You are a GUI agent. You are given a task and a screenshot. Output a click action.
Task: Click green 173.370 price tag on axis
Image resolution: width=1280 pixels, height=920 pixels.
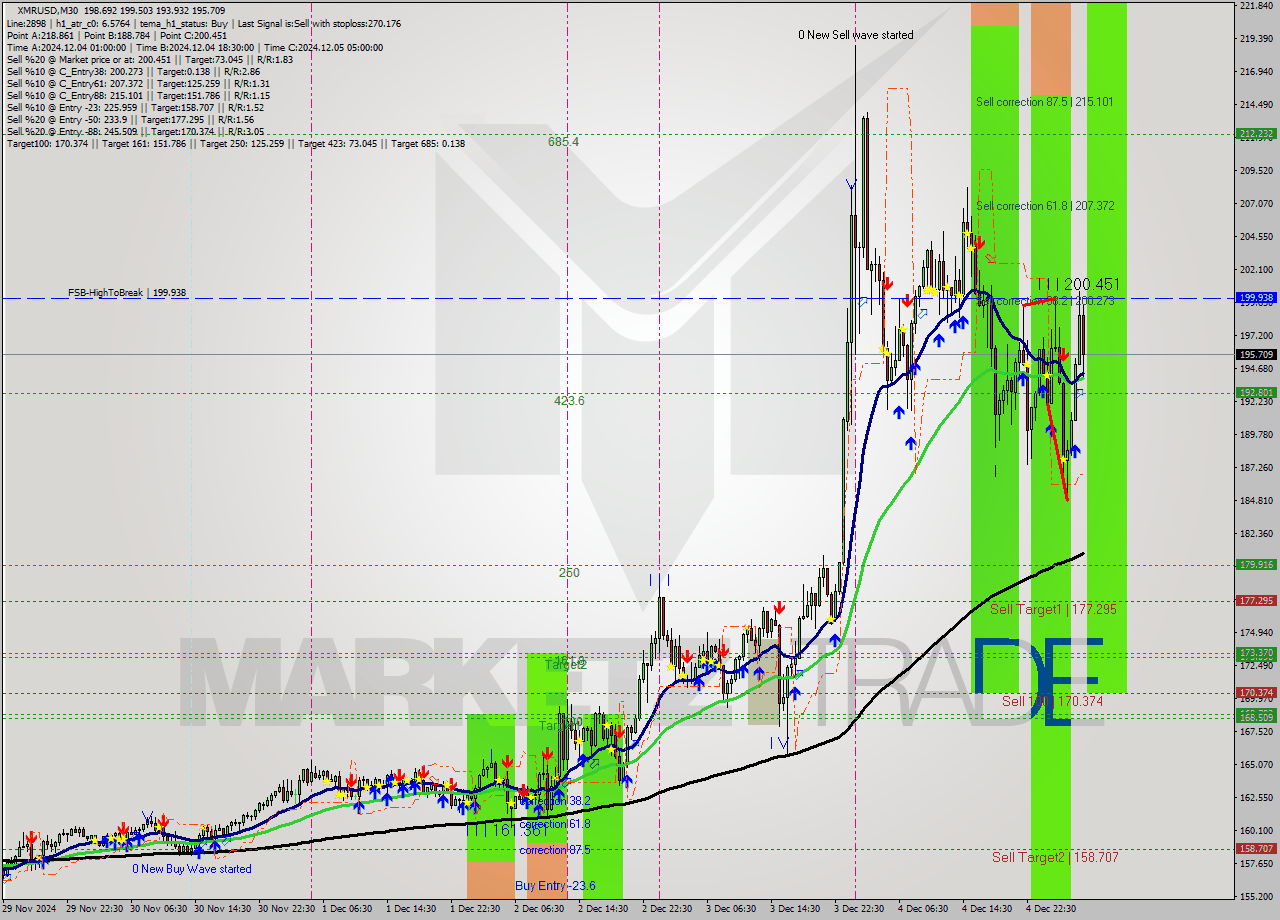click(1256, 653)
